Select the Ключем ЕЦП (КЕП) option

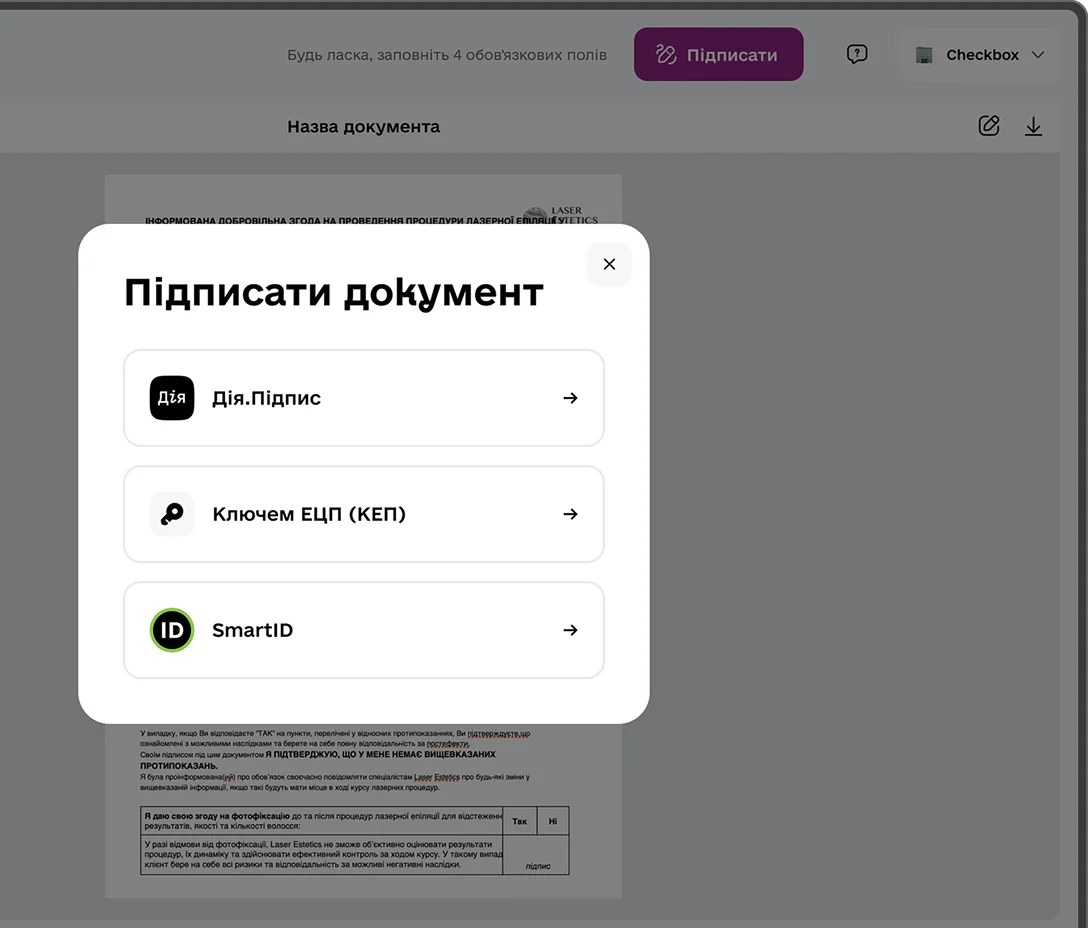[309, 514]
